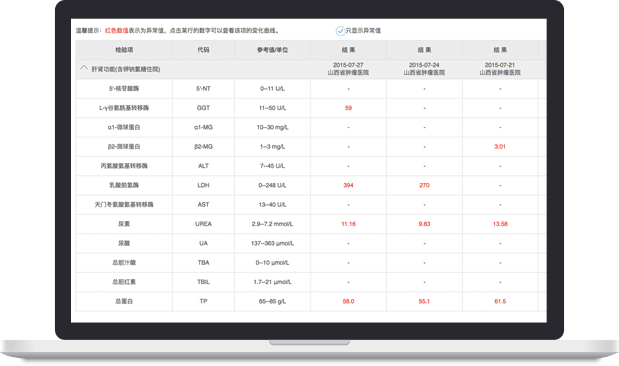Click the 代码 column header
The height and width of the screenshot is (366, 619).
[x=203, y=50]
